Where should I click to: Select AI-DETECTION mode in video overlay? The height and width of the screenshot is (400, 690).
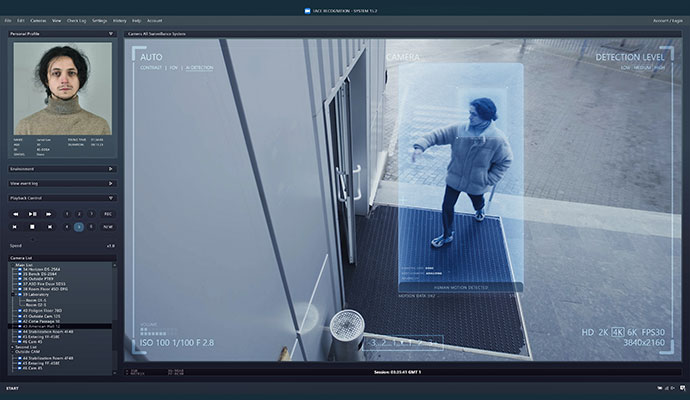(x=199, y=68)
